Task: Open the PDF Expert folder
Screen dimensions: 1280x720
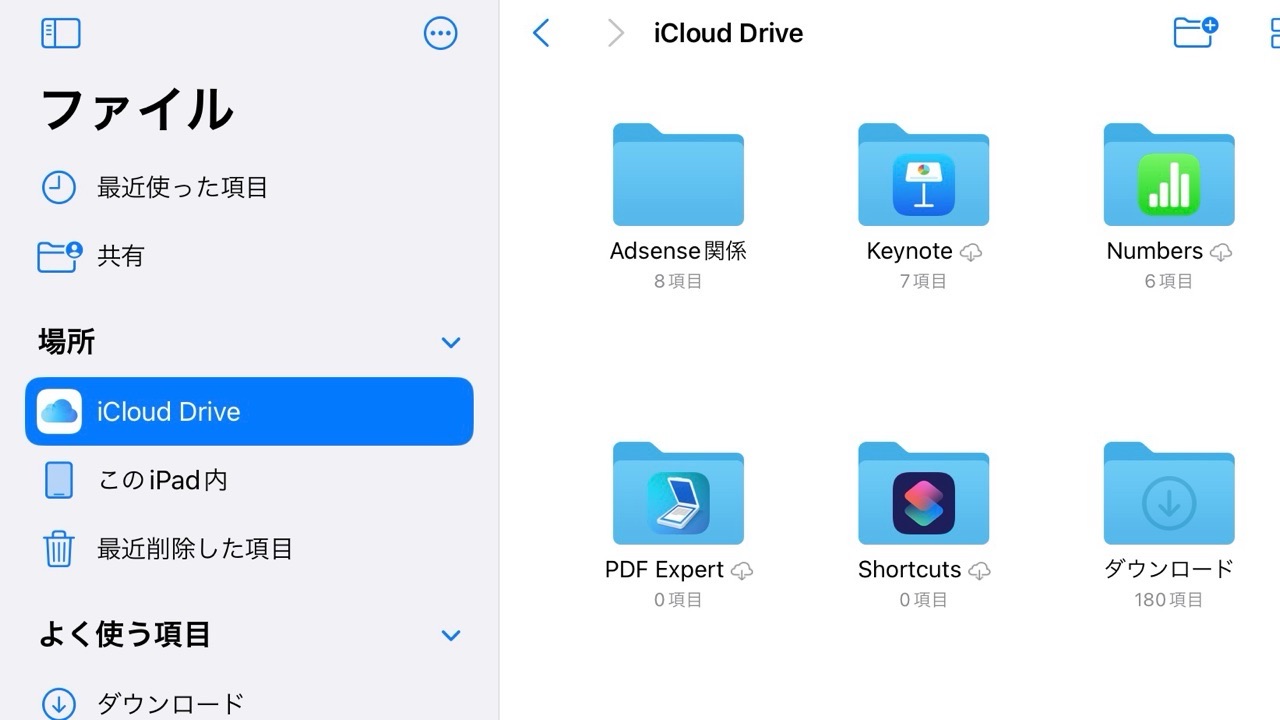Action: tap(678, 494)
